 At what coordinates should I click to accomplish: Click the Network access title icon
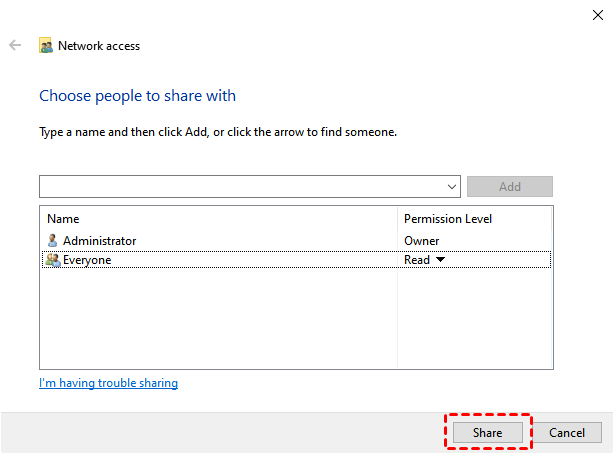click(46, 46)
